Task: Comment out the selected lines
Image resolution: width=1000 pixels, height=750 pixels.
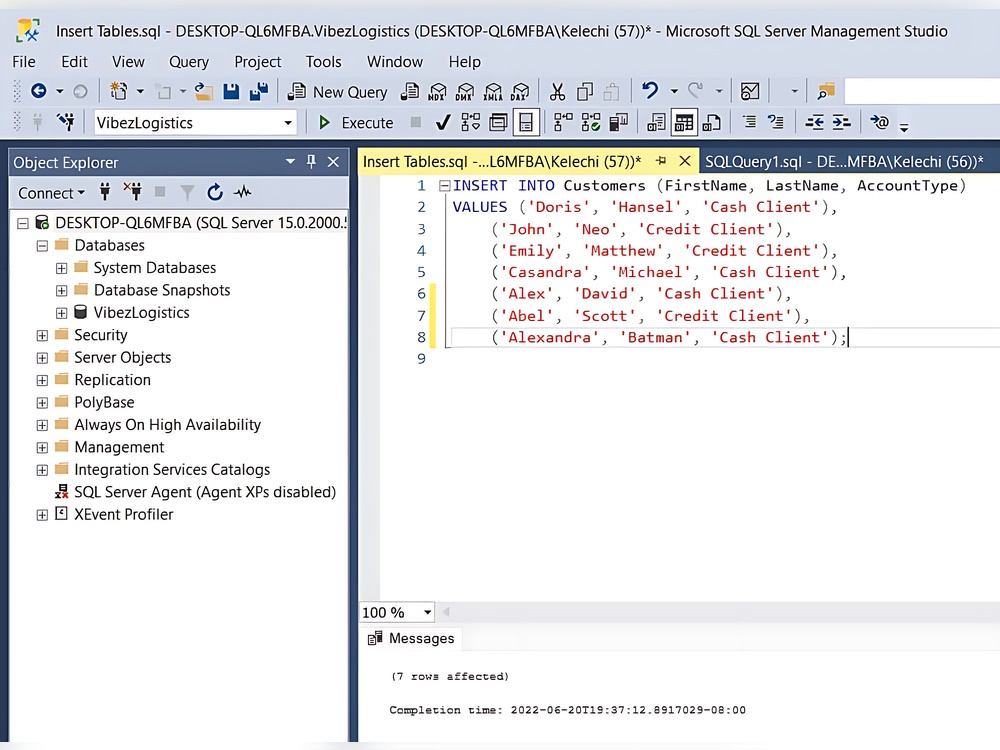Action: 749,122
